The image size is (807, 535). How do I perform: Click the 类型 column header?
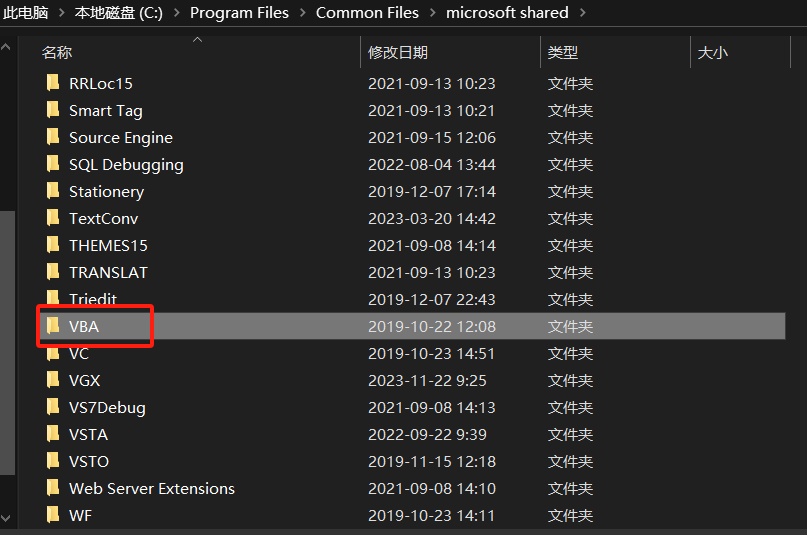point(563,53)
